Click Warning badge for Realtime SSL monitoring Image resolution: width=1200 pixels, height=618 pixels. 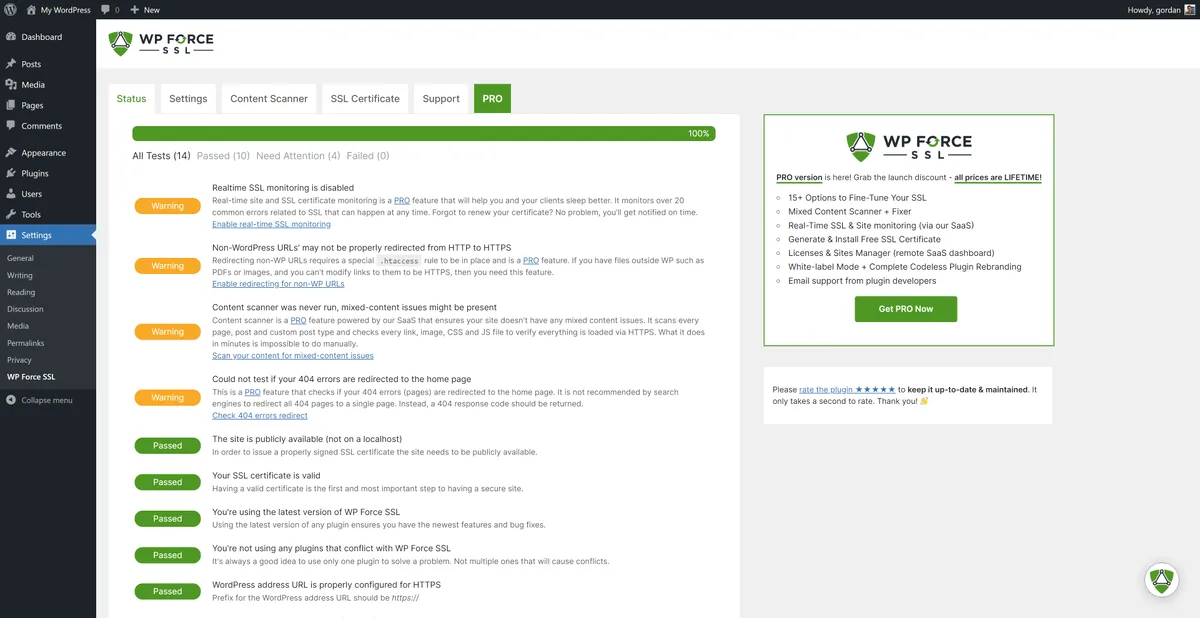168,206
